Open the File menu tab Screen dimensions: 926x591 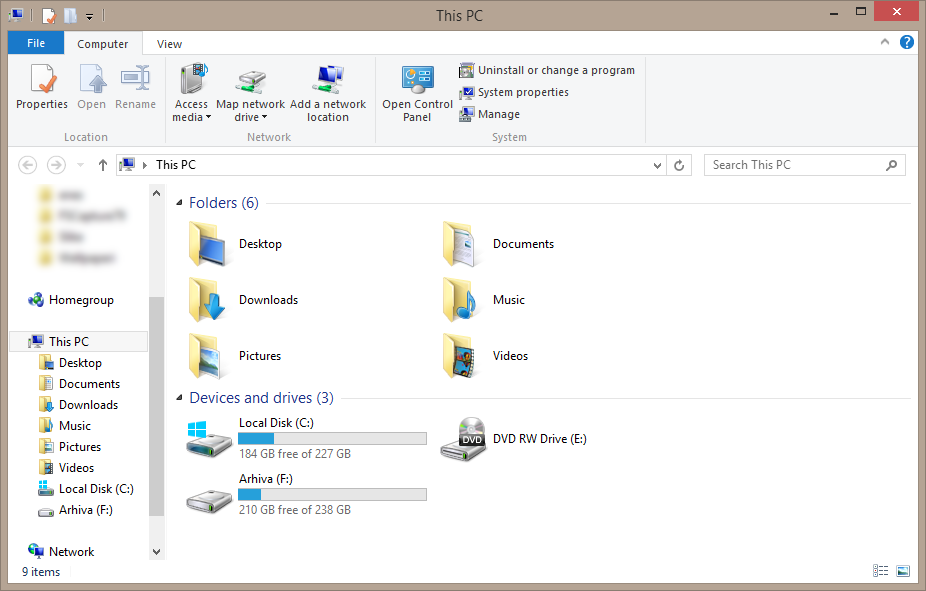35,43
